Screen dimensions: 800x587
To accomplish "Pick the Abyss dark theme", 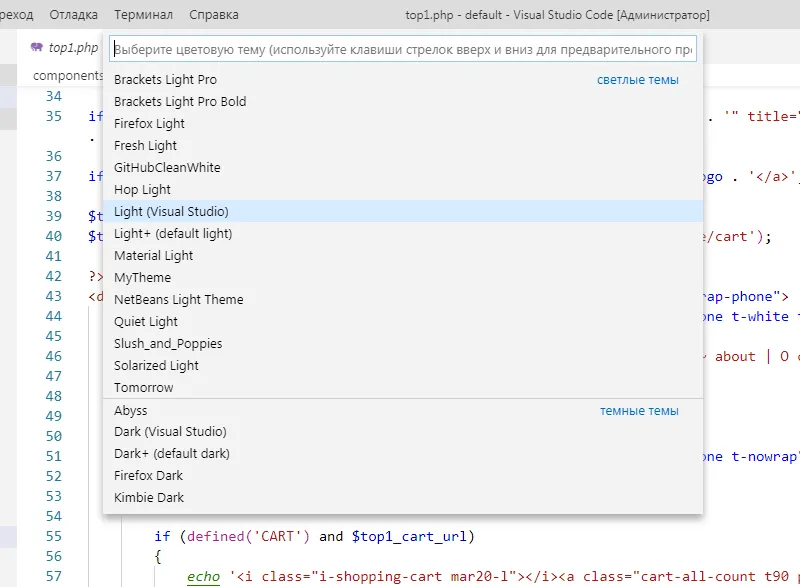I will [x=131, y=410].
